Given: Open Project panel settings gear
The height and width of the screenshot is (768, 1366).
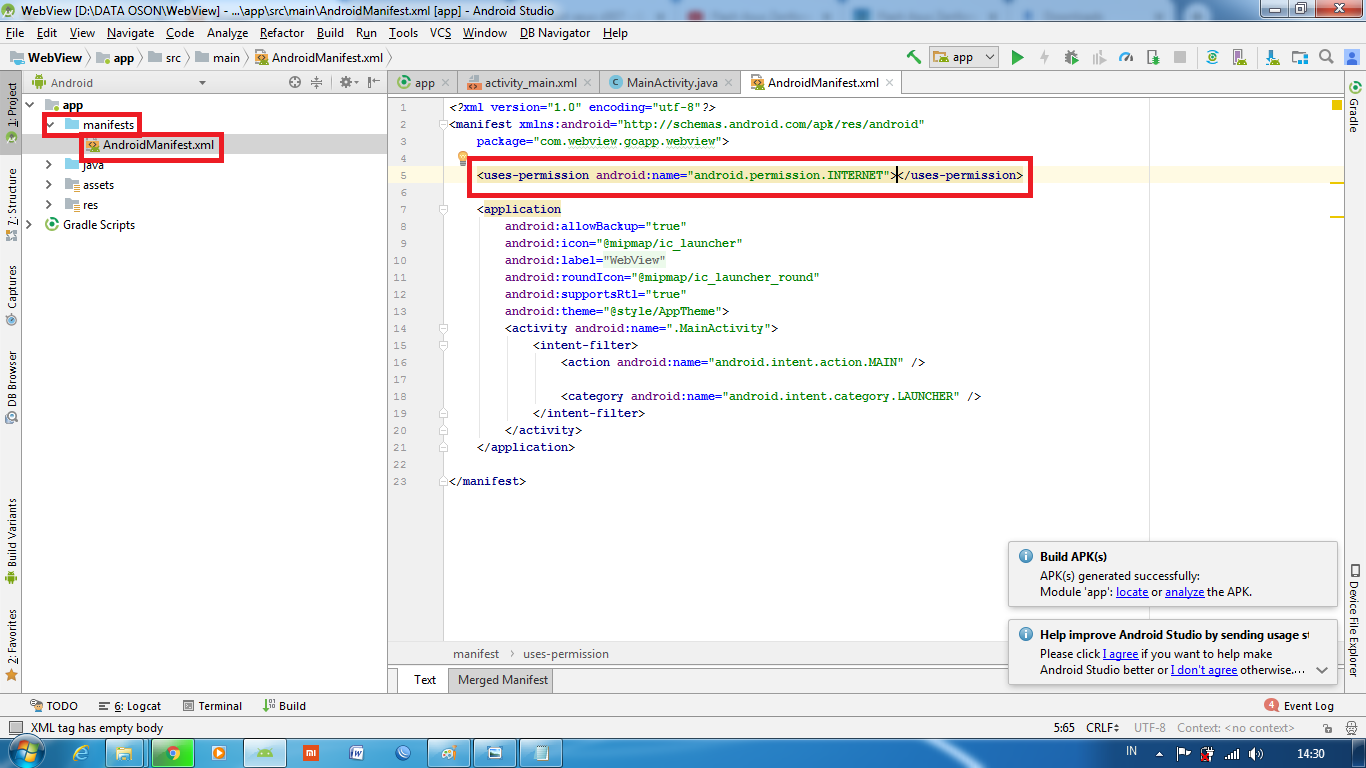Looking at the screenshot, I should pyautogui.click(x=347, y=83).
